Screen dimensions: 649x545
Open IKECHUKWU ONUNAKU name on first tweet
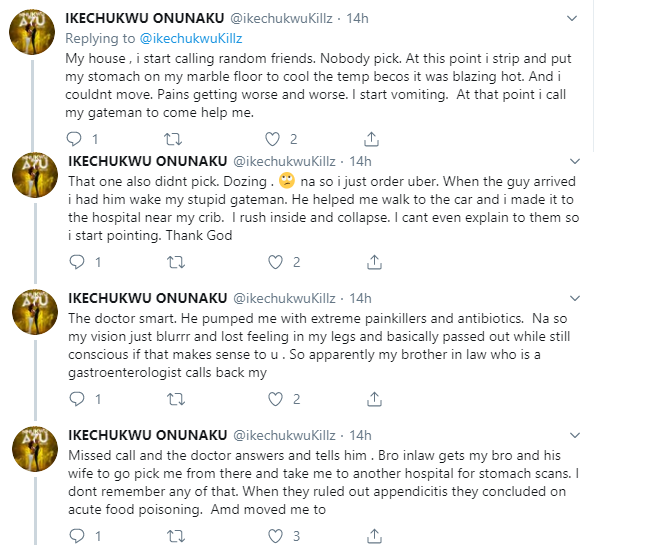145,18
